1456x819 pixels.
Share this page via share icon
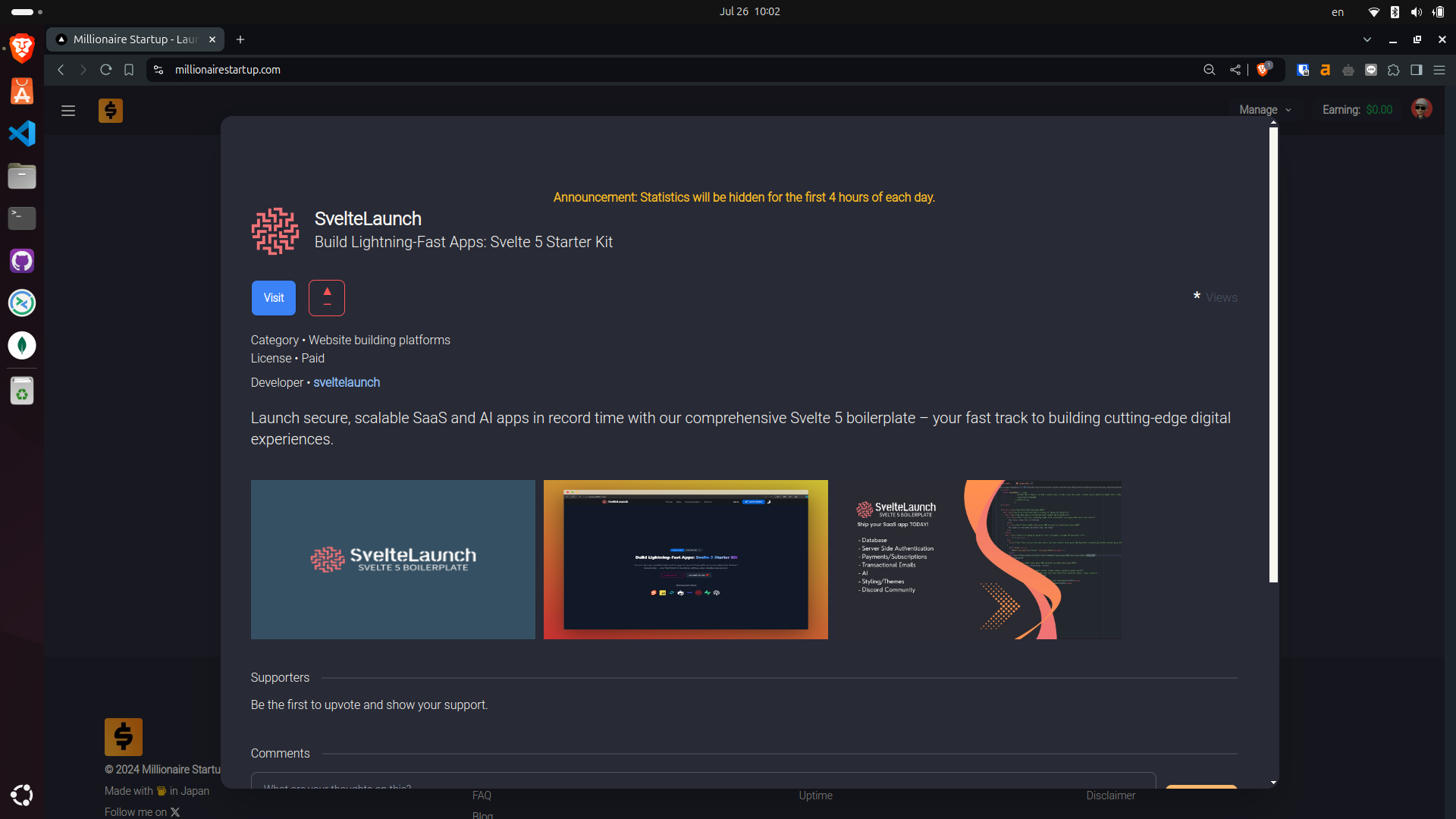[1235, 70]
